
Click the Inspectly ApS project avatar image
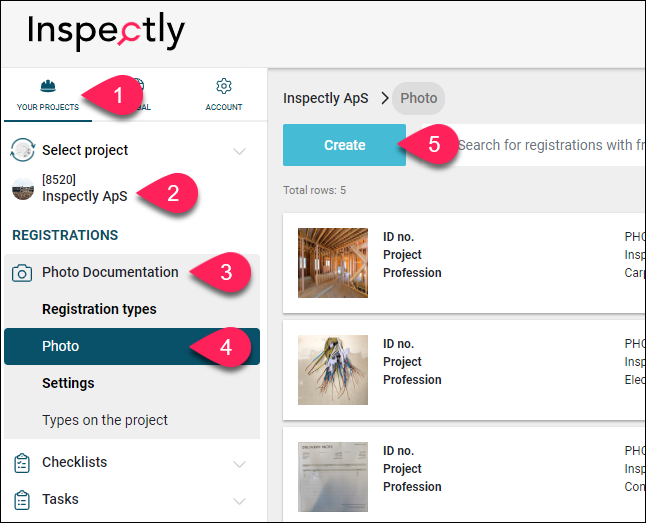23,189
